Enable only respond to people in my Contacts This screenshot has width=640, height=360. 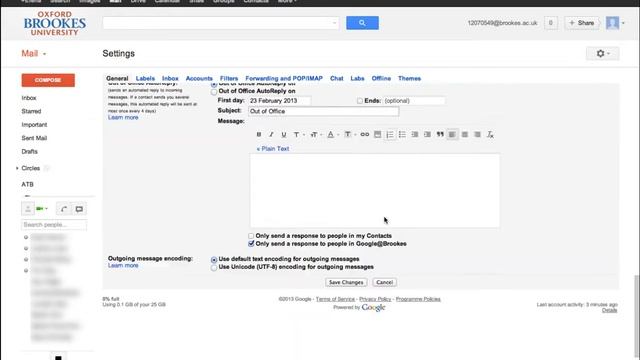tap(251, 236)
